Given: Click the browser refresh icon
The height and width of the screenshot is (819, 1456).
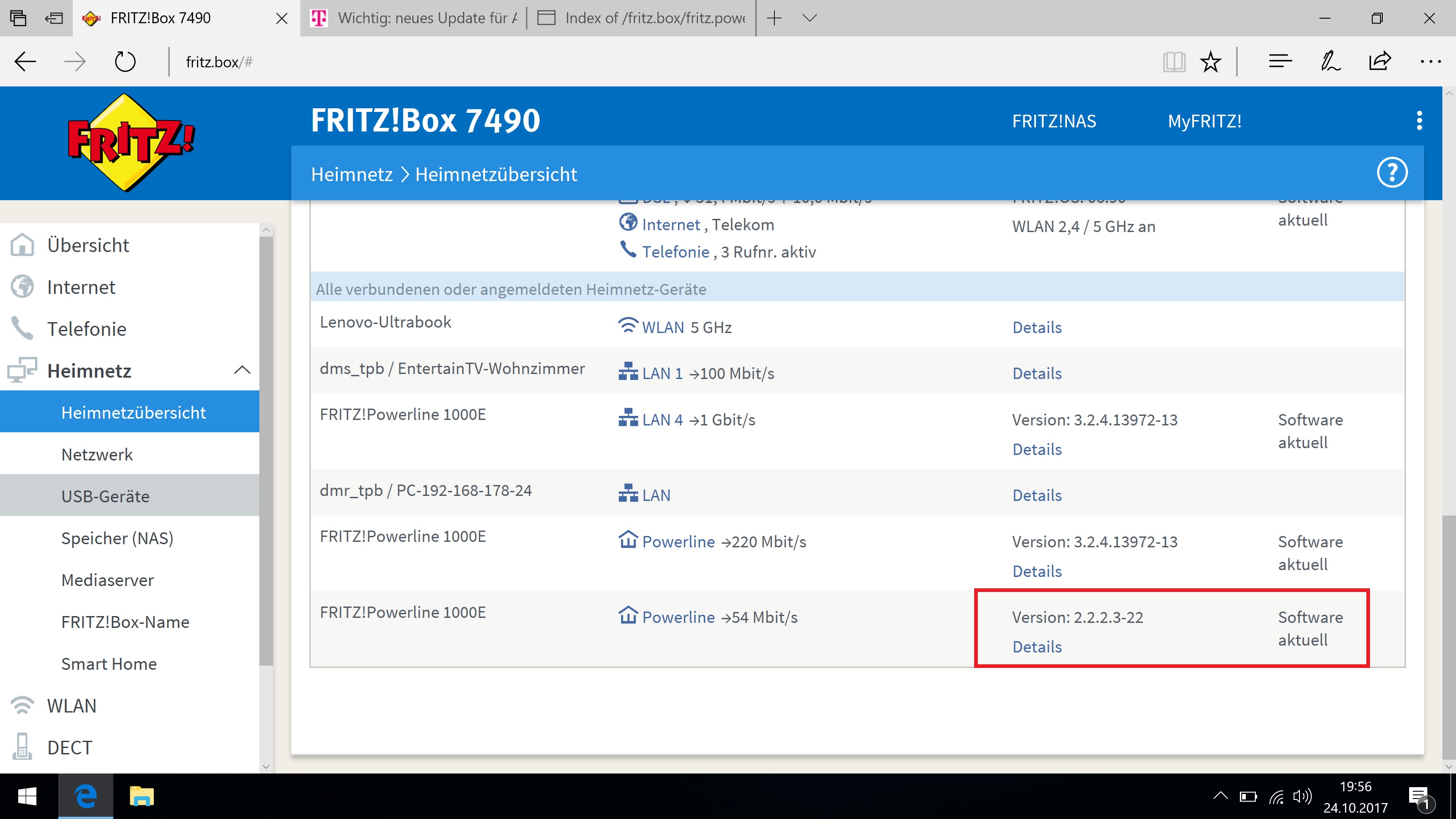Looking at the screenshot, I should pos(125,61).
